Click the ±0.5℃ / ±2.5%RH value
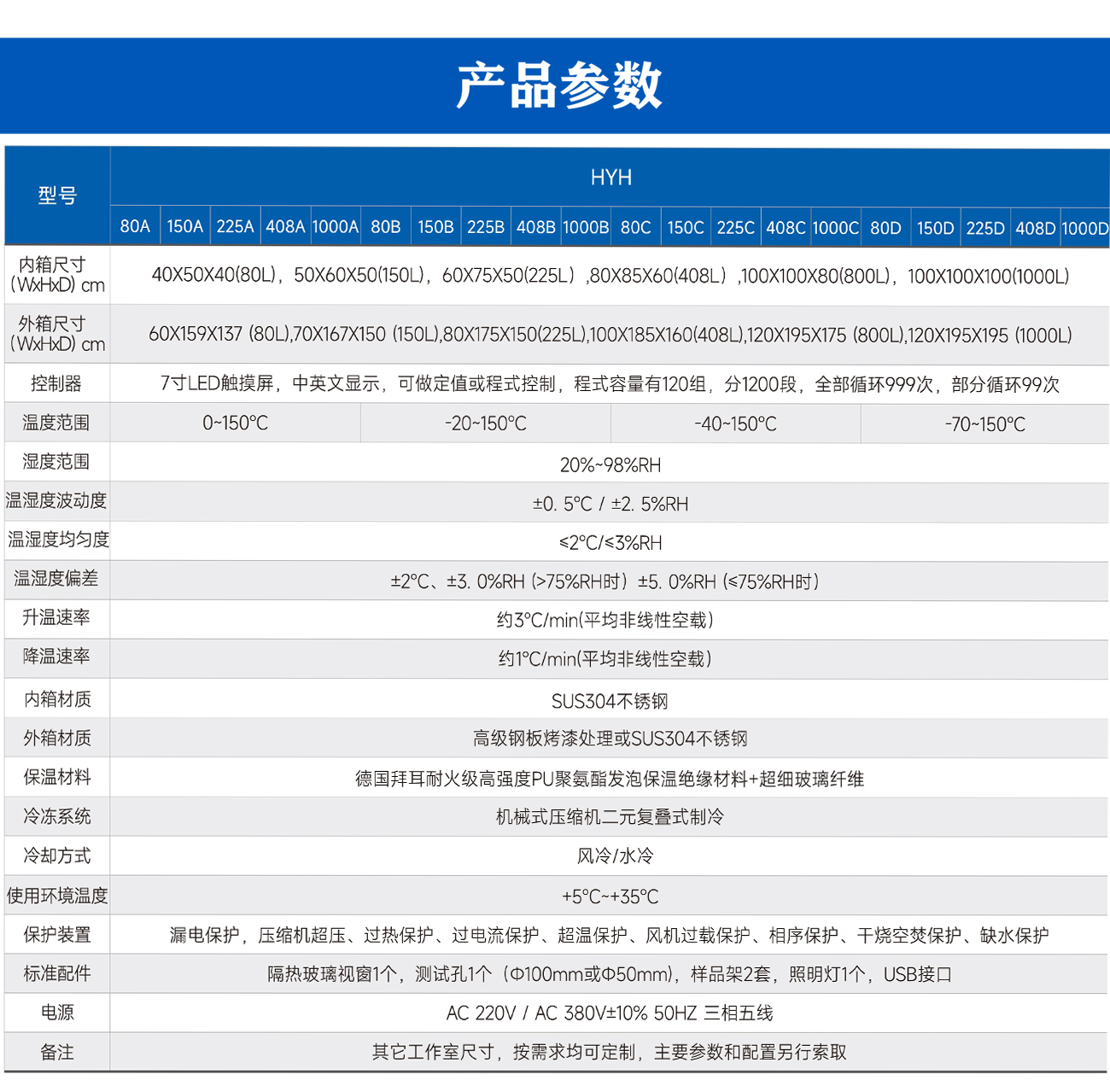 (610, 504)
